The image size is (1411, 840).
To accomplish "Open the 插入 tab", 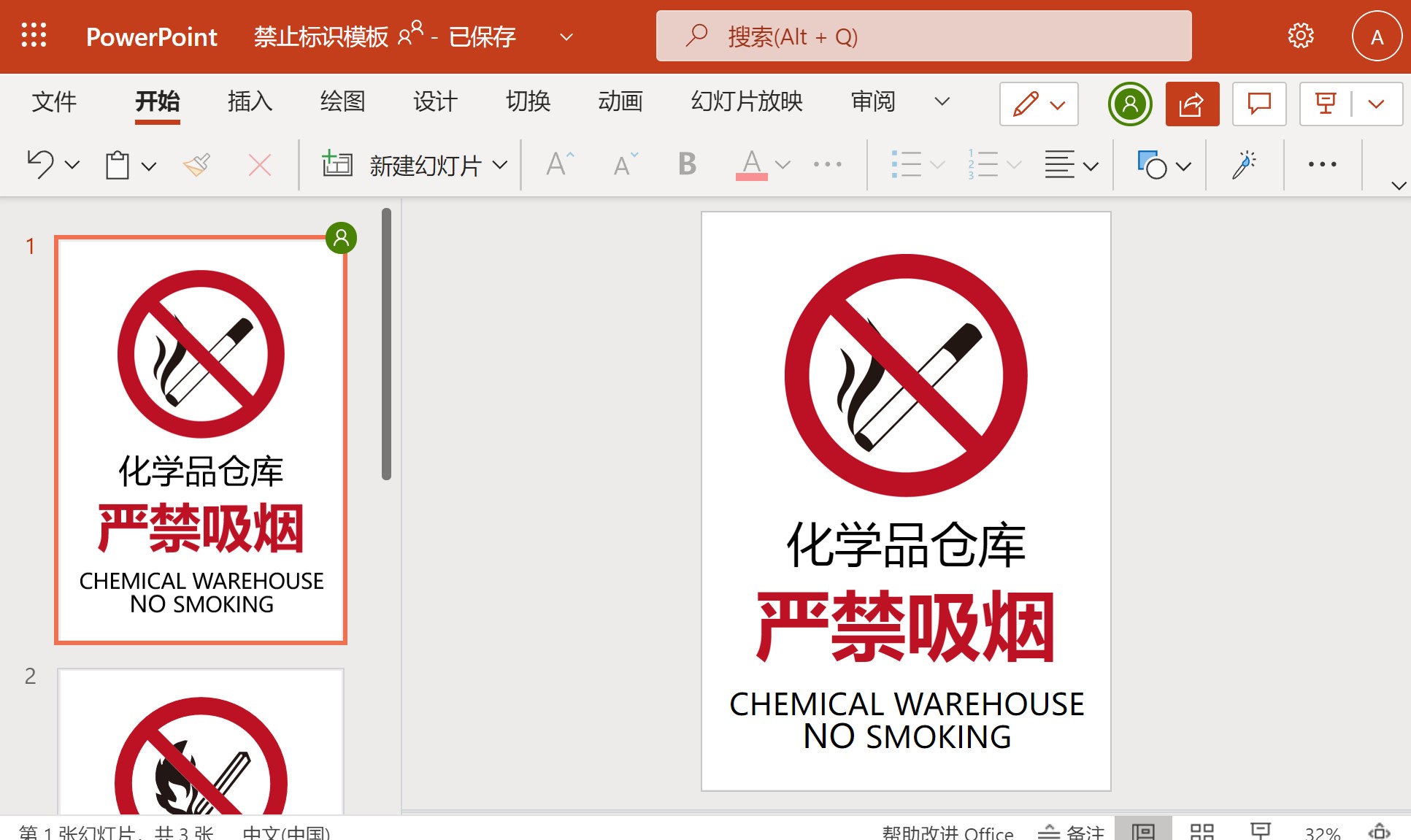I will pos(250,101).
